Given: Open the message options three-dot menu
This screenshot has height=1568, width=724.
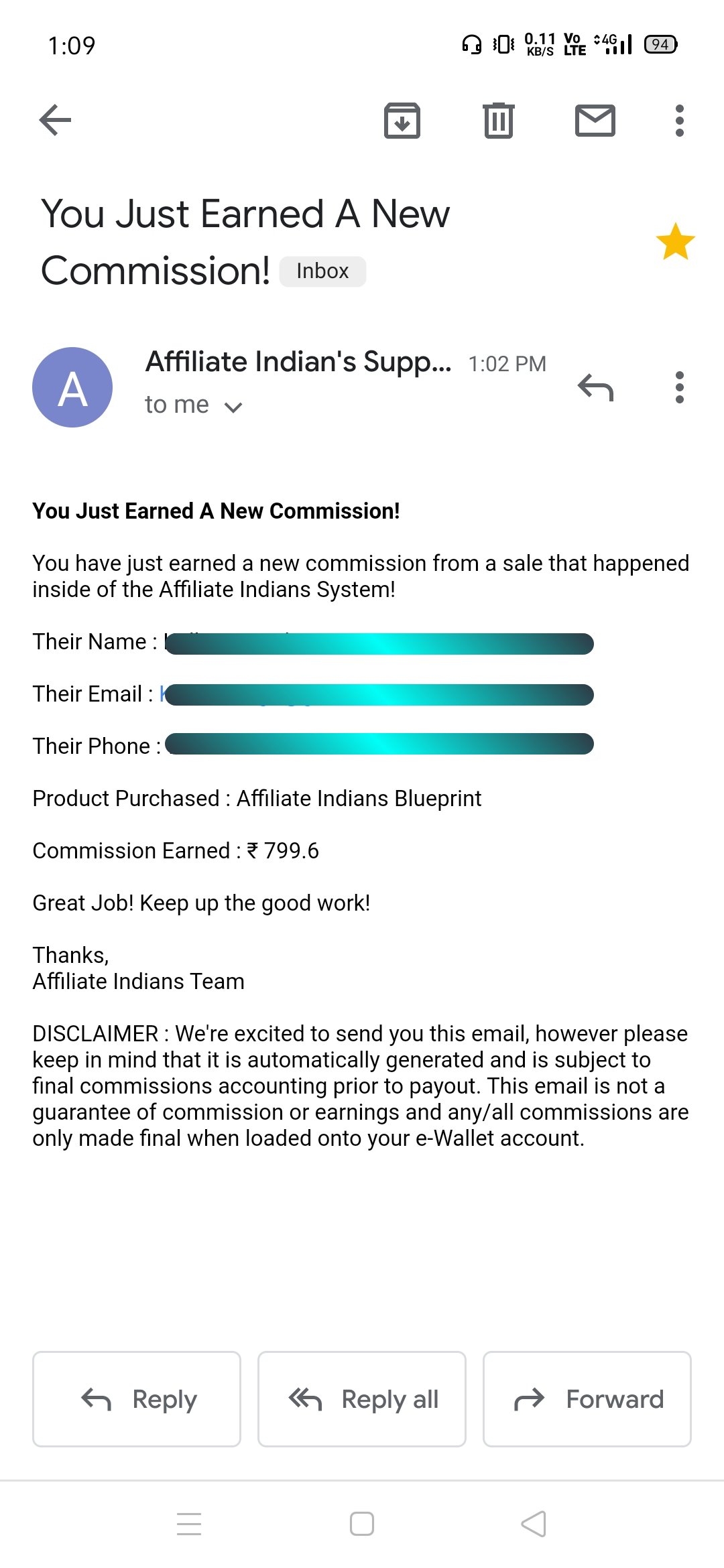Looking at the screenshot, I should (679, 387).
